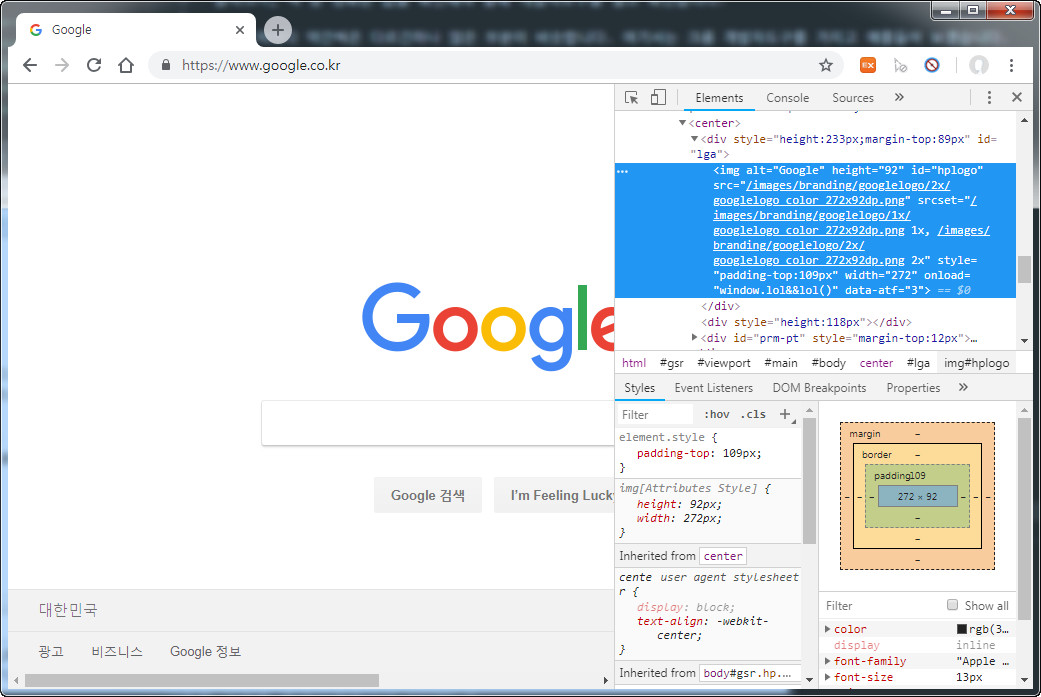Image resolution: width=1041 pixels, height=697 pixels.
Task: Open the 광고 footer link
Action: (x=51, y=651)
